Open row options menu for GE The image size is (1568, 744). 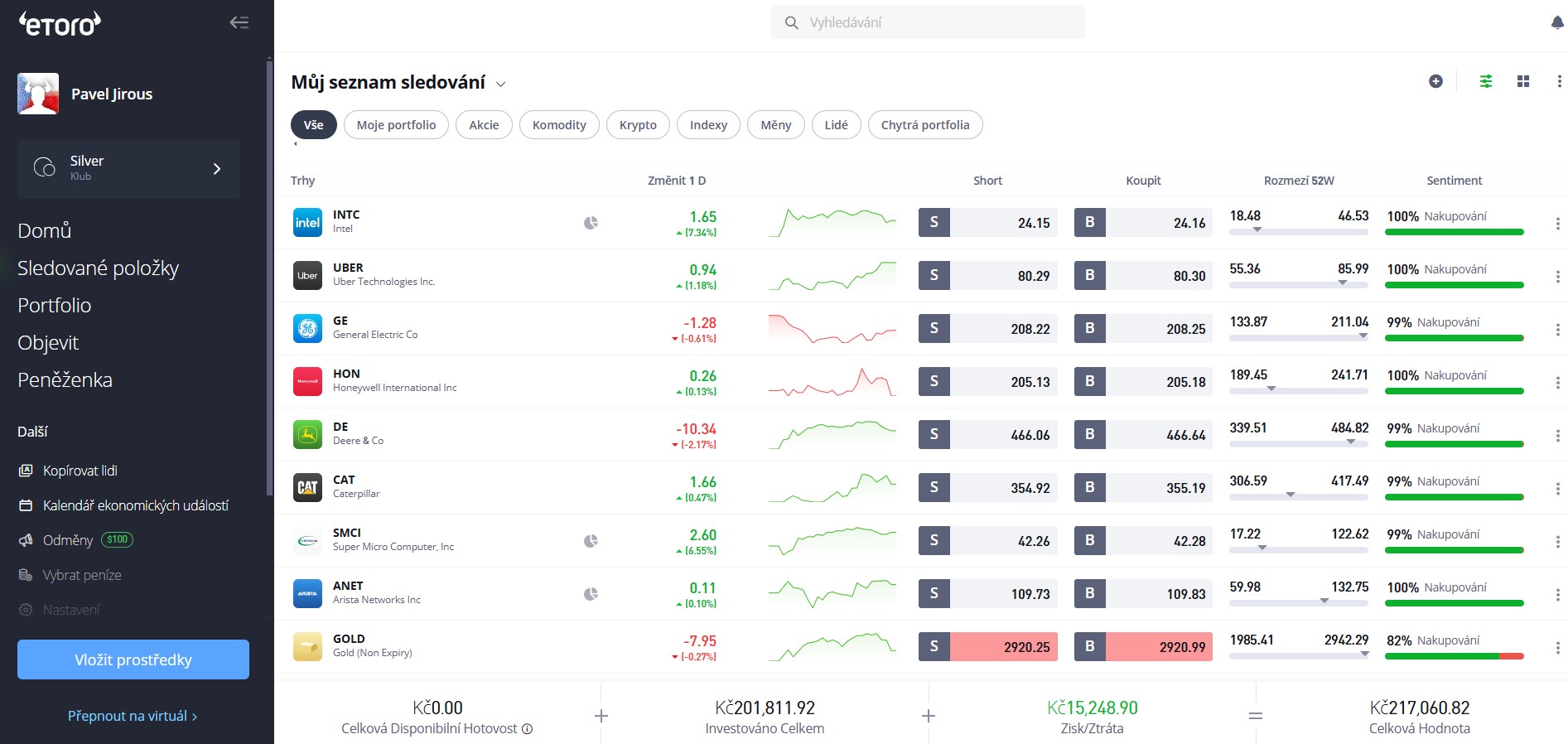(x=1557, y=330)
